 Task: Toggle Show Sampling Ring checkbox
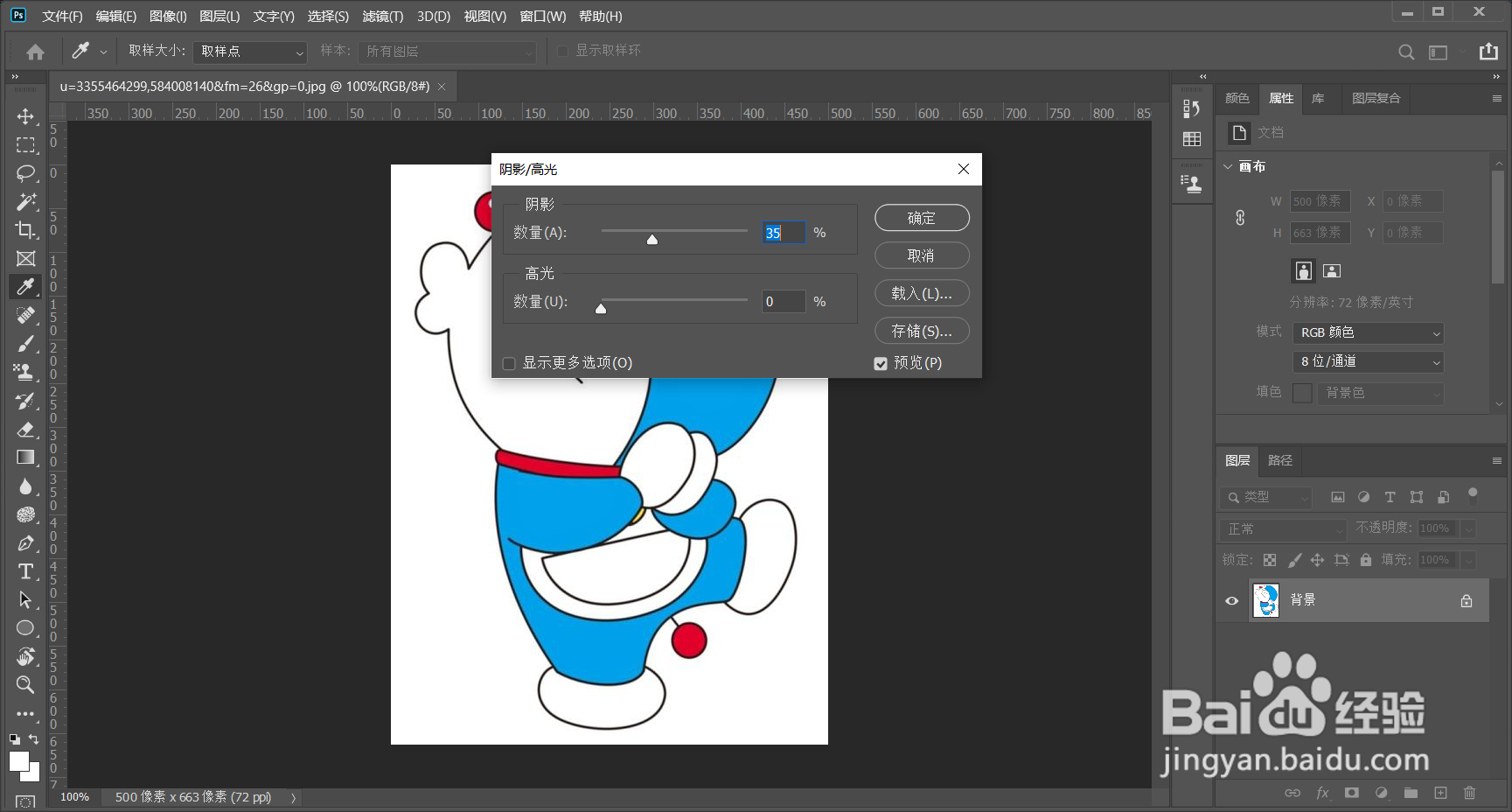pos(563,51)
